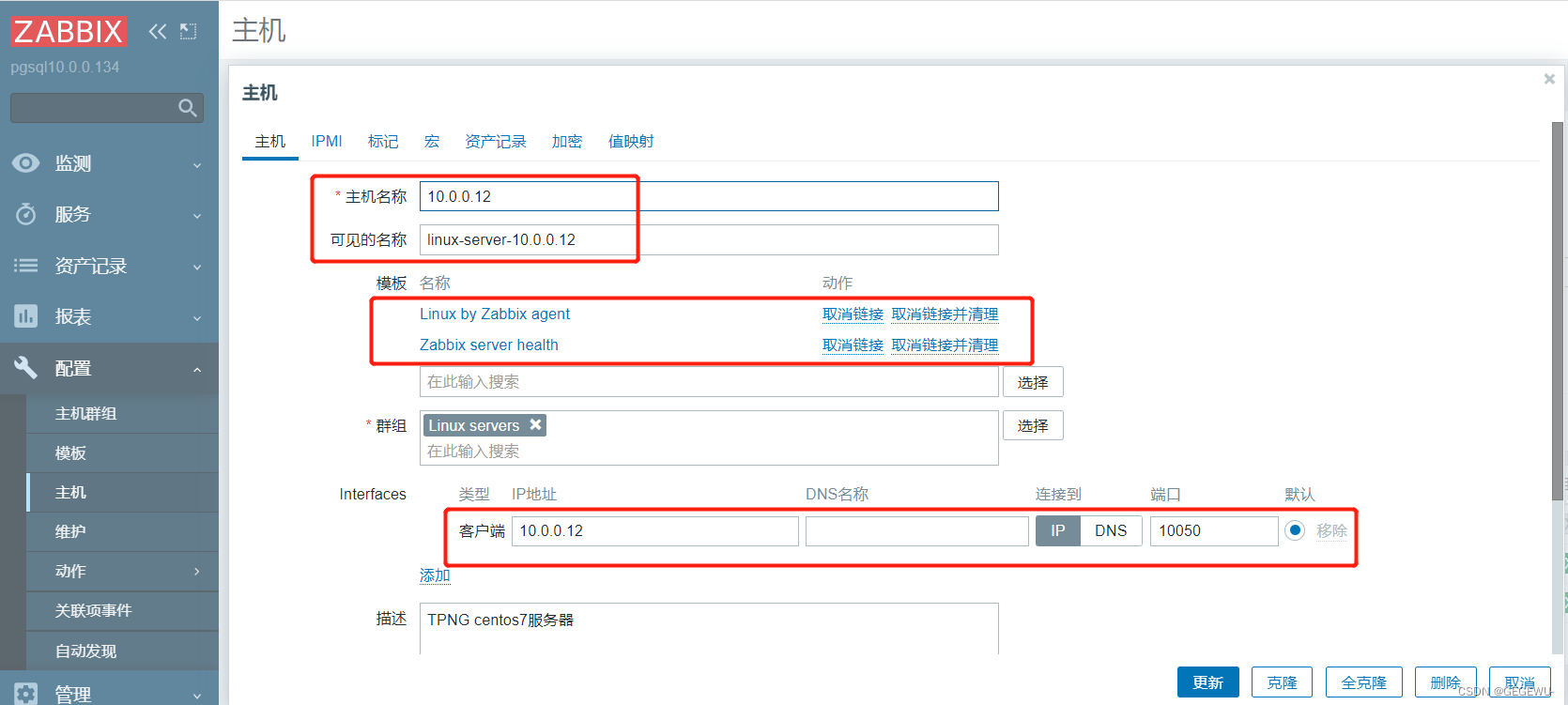Screen dimensions: 1568x705
Task: Click the 克隆 button
Action: (x=1282, y=682)
